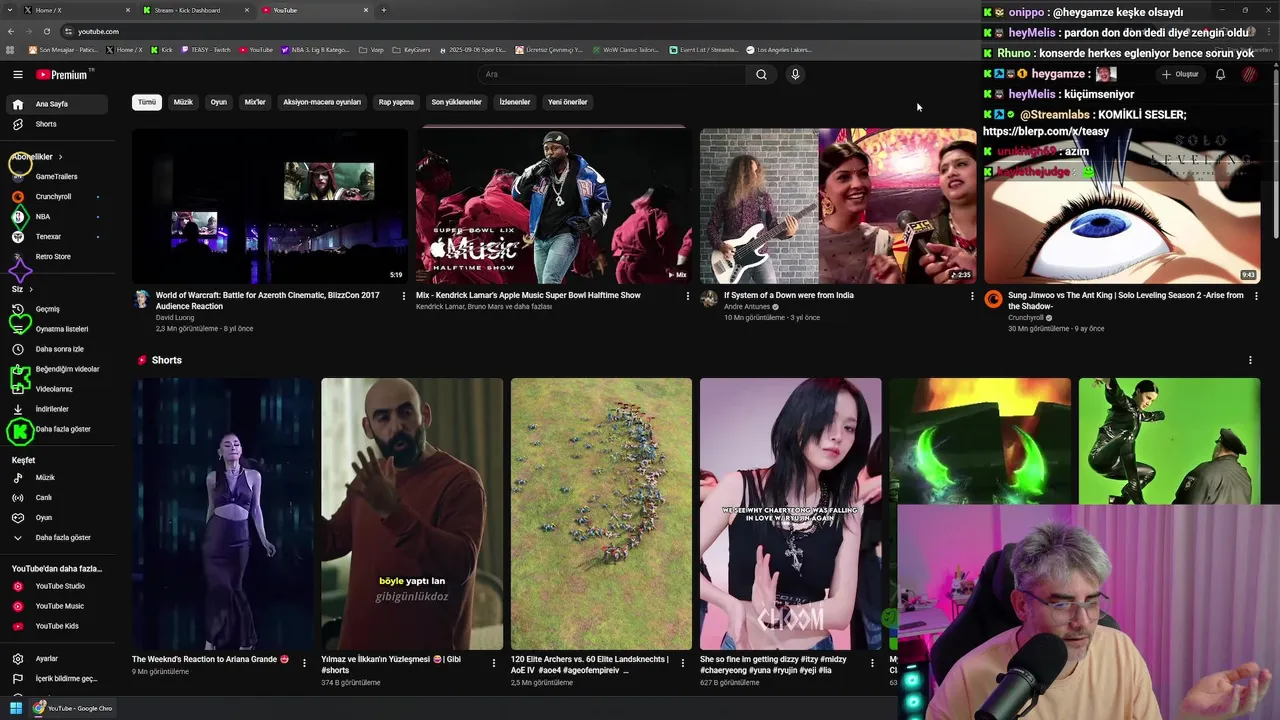The height and width of the screenshot is (720, 1280).
Task: Open Retro Store subscription
Action: 59,256
